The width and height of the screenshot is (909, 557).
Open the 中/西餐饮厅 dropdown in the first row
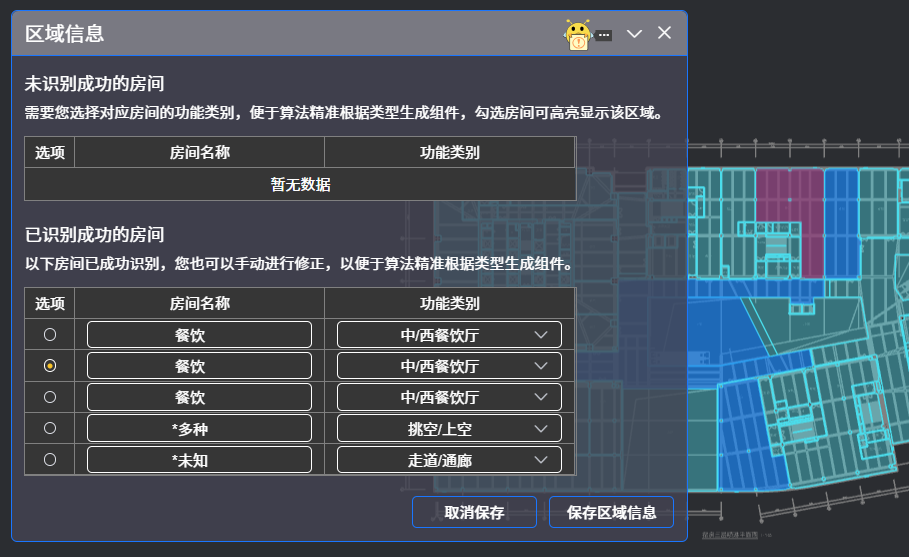click(449, 334)
